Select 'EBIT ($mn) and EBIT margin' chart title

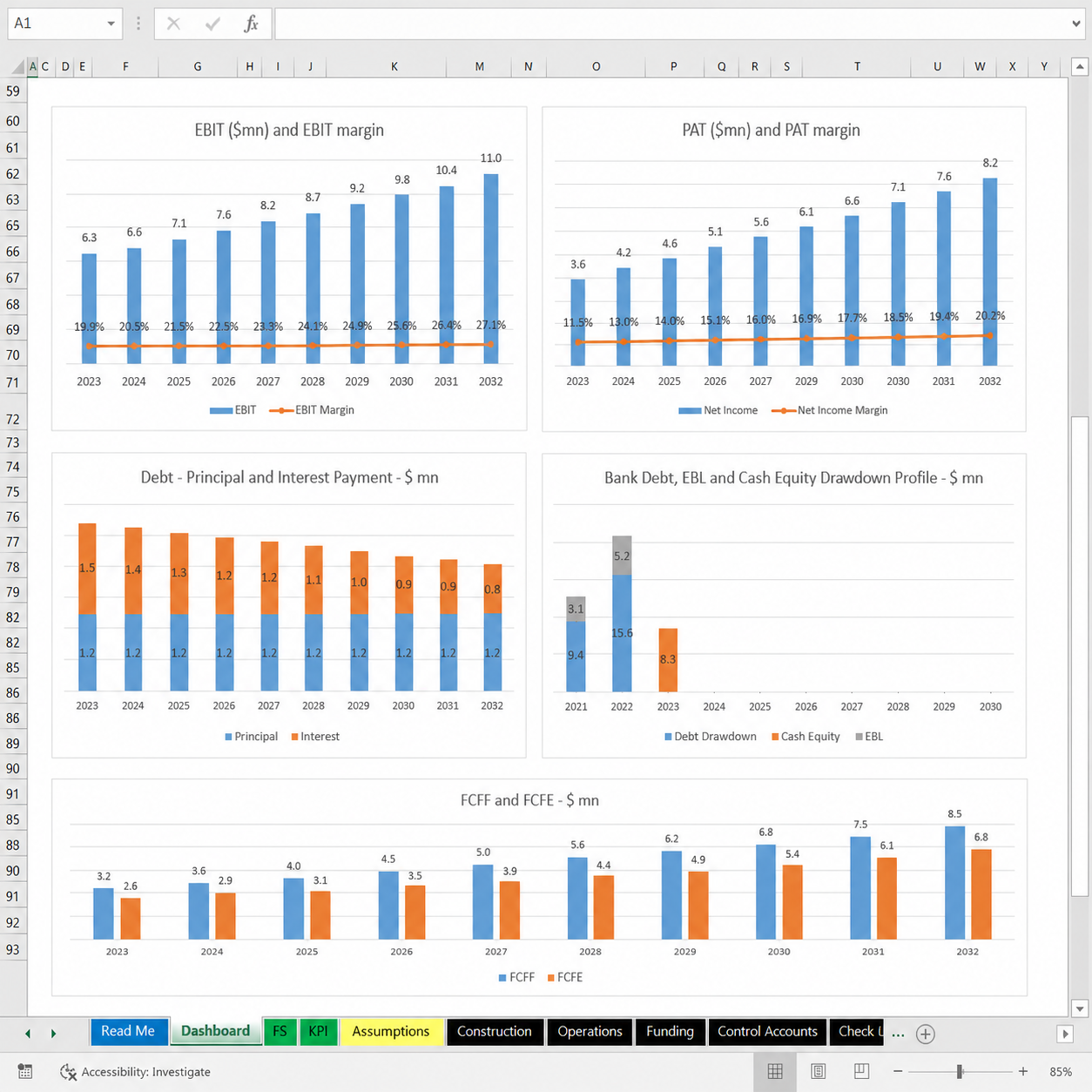[289, 130]
